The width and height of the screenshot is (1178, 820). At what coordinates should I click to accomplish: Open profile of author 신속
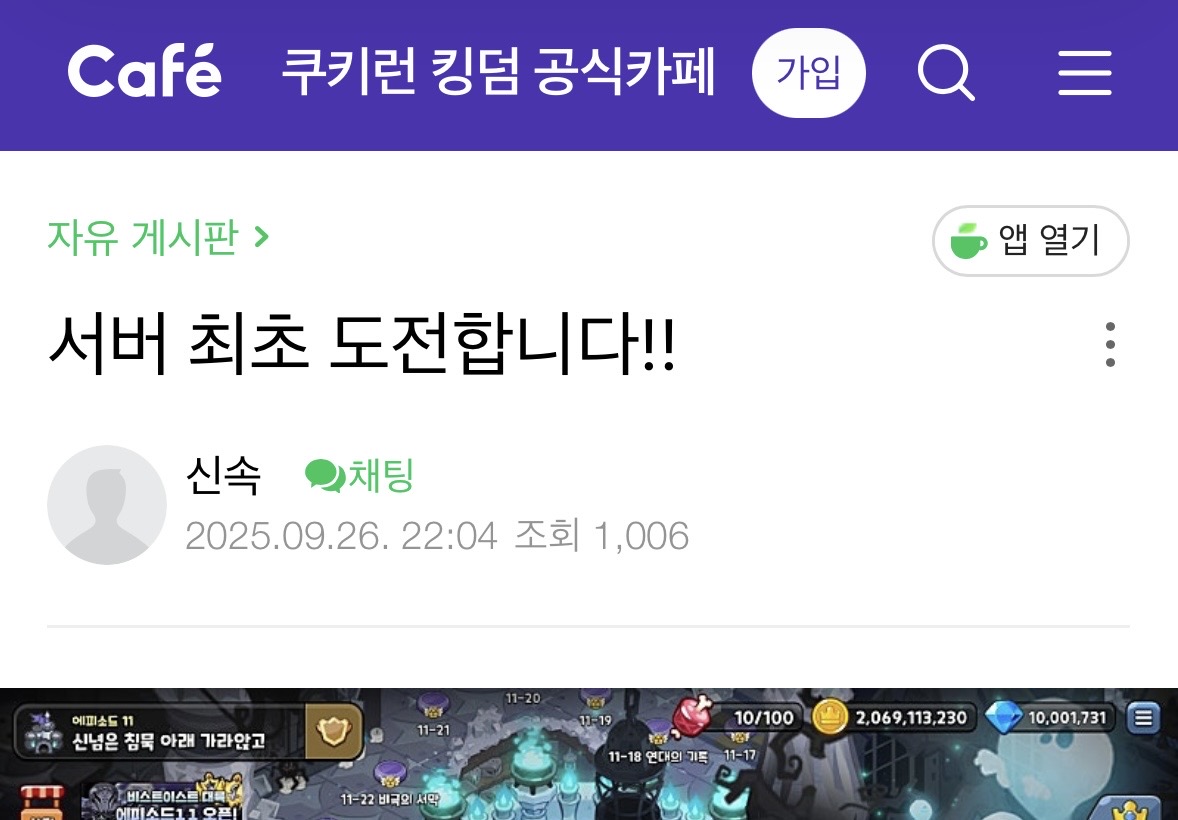[223, 476]
